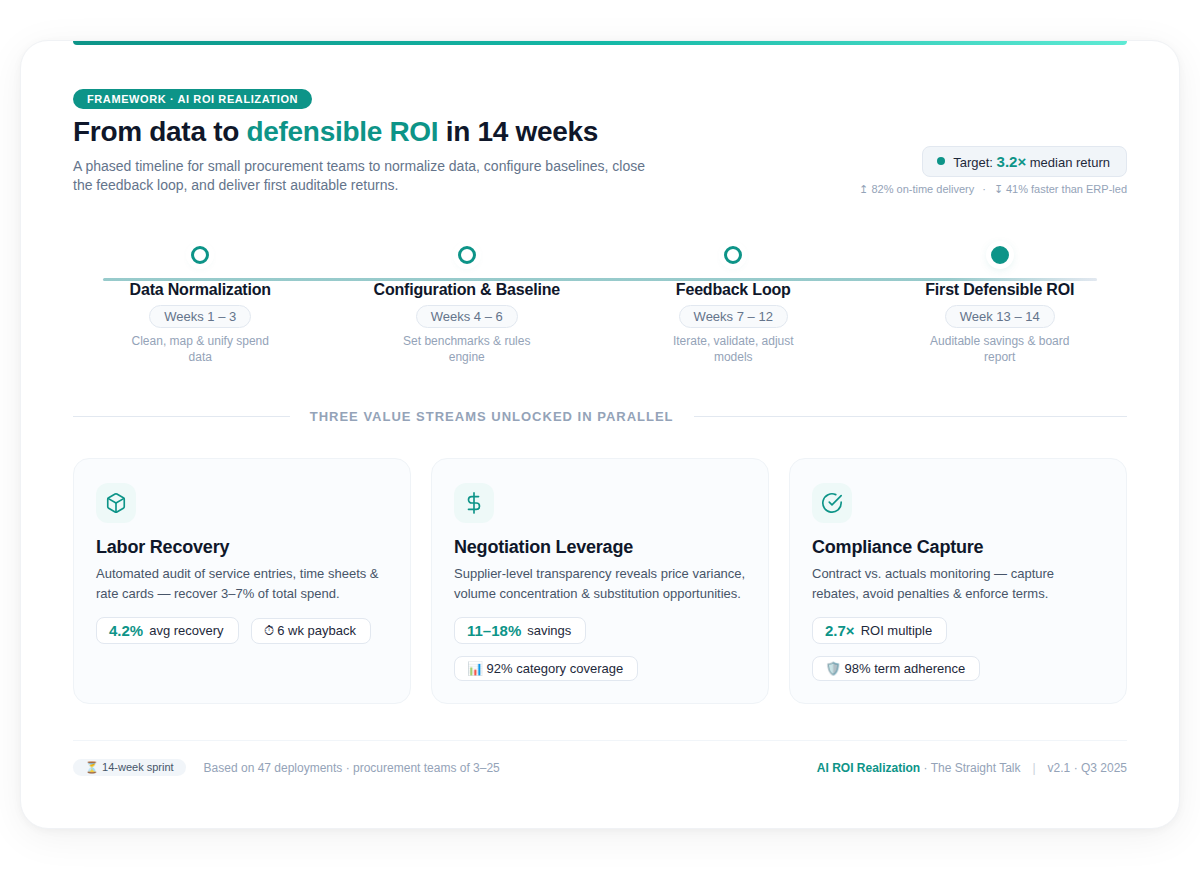Viewport: 1200px width, 869px height.
Task: Select the Data Normalization timeline marker
Action: coord(200,255)
